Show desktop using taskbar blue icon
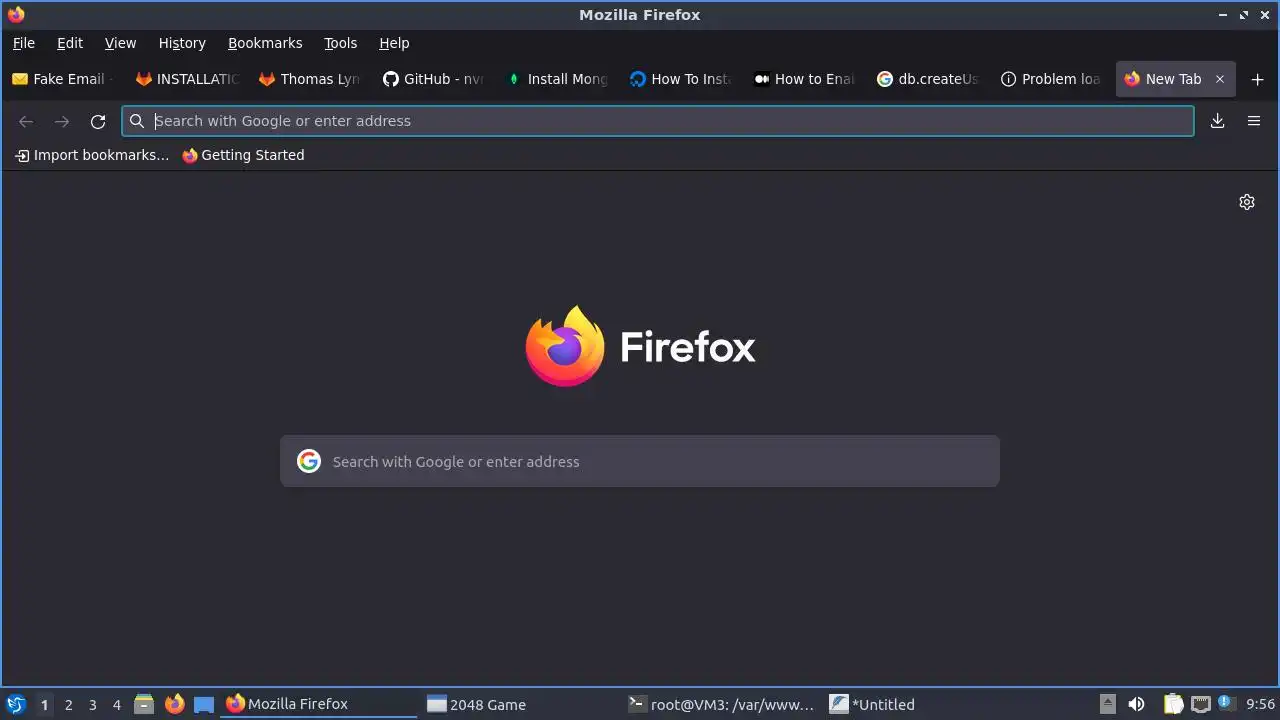Image resolution: width=1280 pixels, height=720 pixels. [204, 704]
